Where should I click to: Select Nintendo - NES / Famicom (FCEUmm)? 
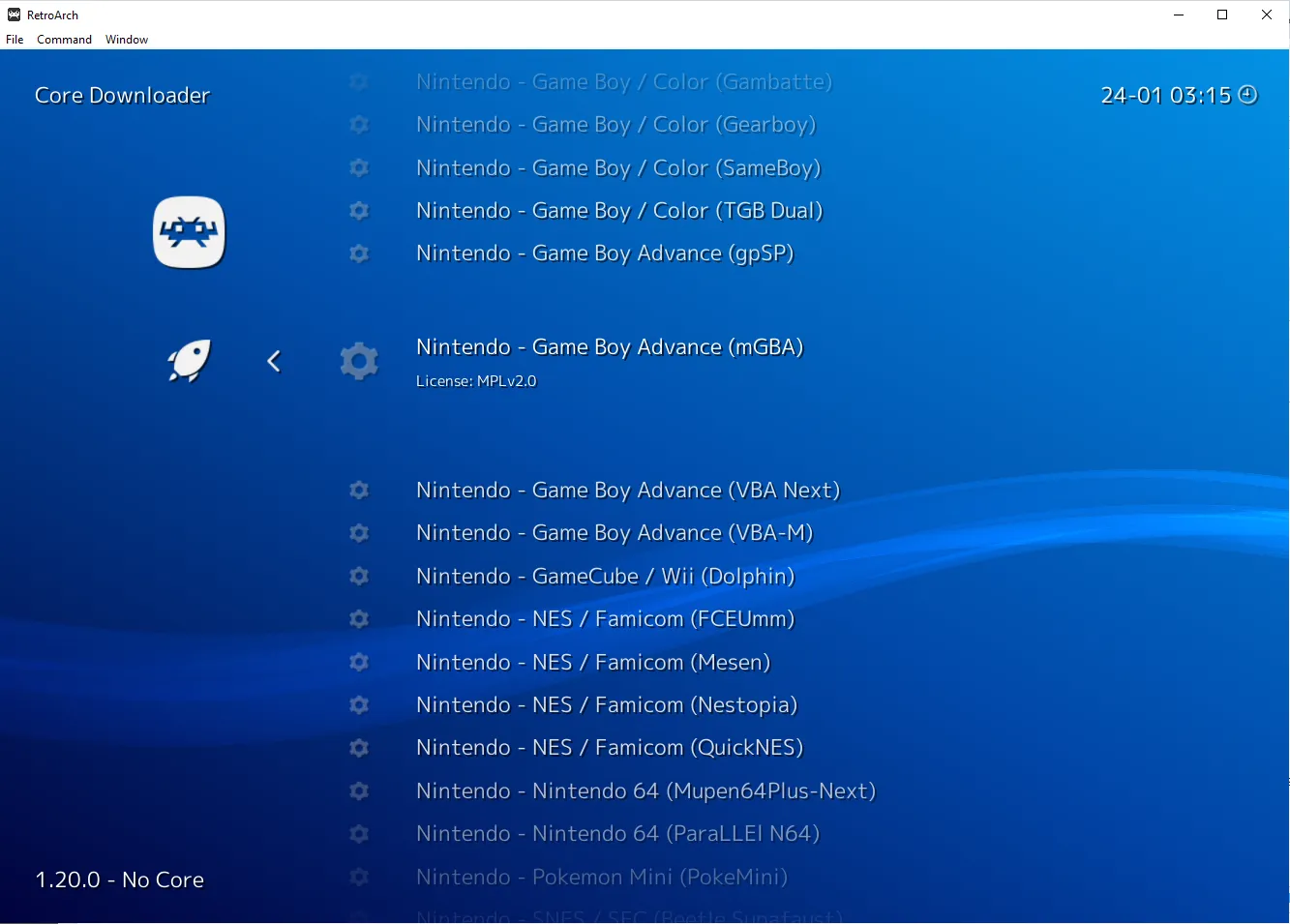coord(605,619)
